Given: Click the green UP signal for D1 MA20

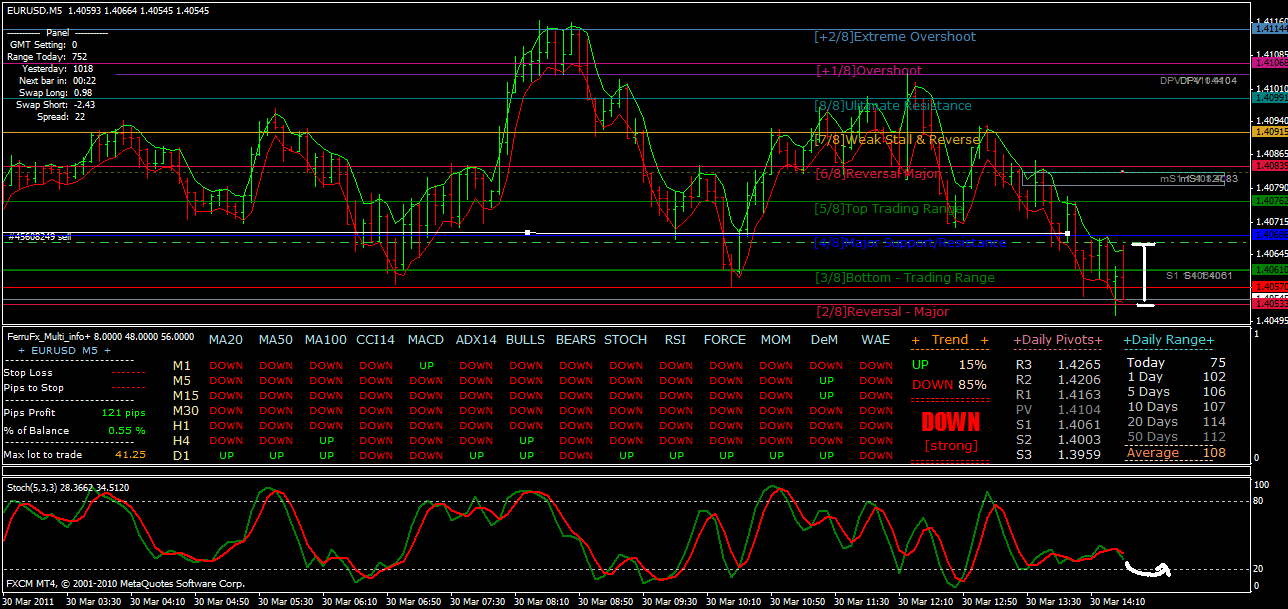Looking at the screenshot, I should [x=226, y=455].
